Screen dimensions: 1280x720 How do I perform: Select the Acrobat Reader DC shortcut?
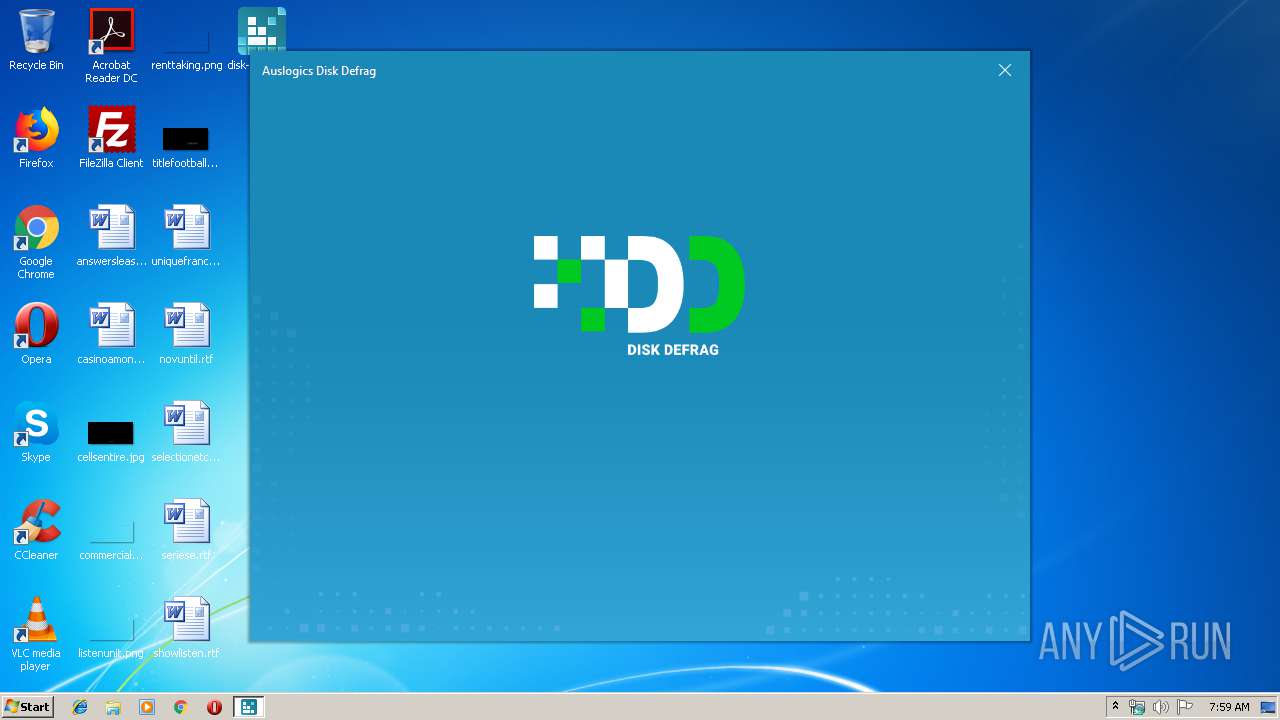pyautogui.click(x=111, y=46)
